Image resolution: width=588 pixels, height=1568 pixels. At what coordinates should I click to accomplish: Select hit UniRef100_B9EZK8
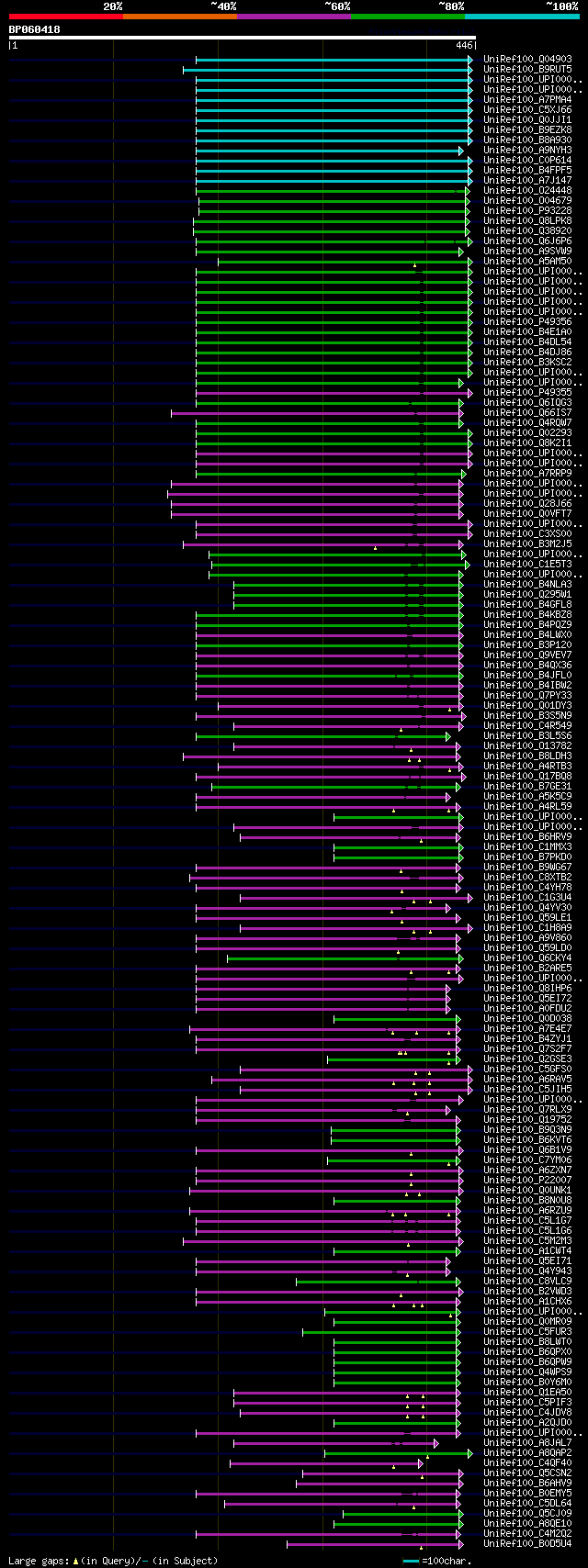(527, 130)
